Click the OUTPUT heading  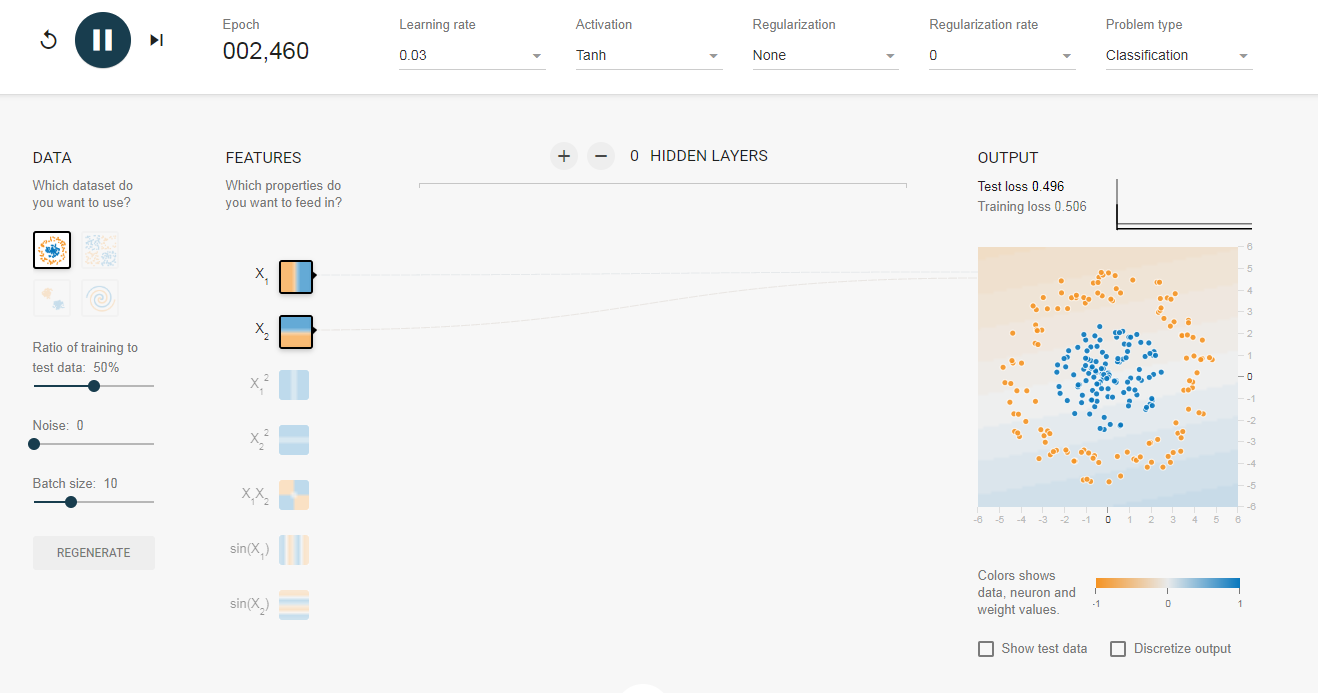tap(1008, 158)
